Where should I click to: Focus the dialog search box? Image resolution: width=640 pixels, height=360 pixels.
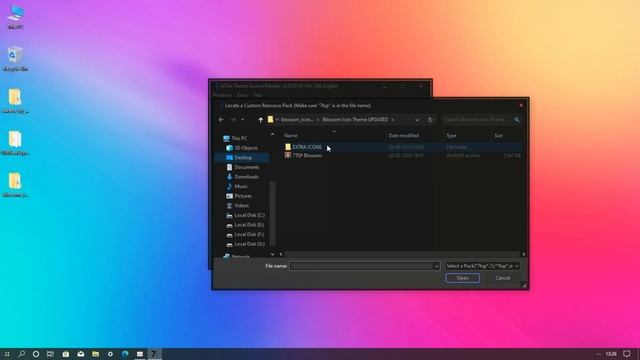(x=478, y=120)
